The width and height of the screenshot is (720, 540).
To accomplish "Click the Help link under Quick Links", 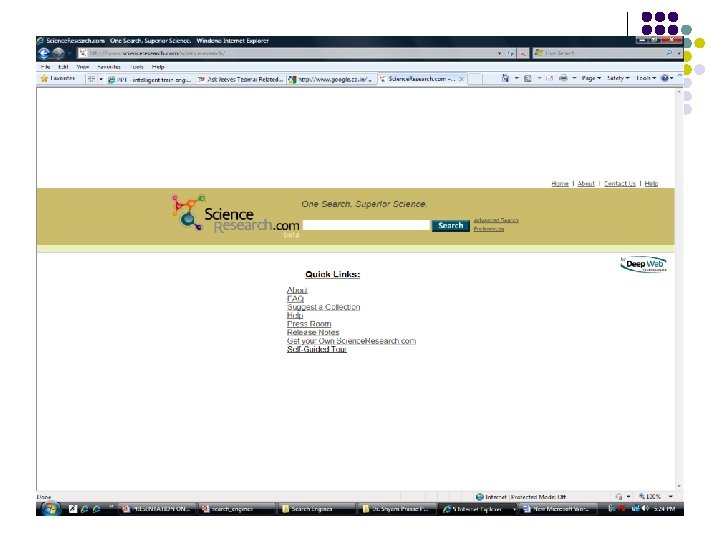I will (295, 315).
